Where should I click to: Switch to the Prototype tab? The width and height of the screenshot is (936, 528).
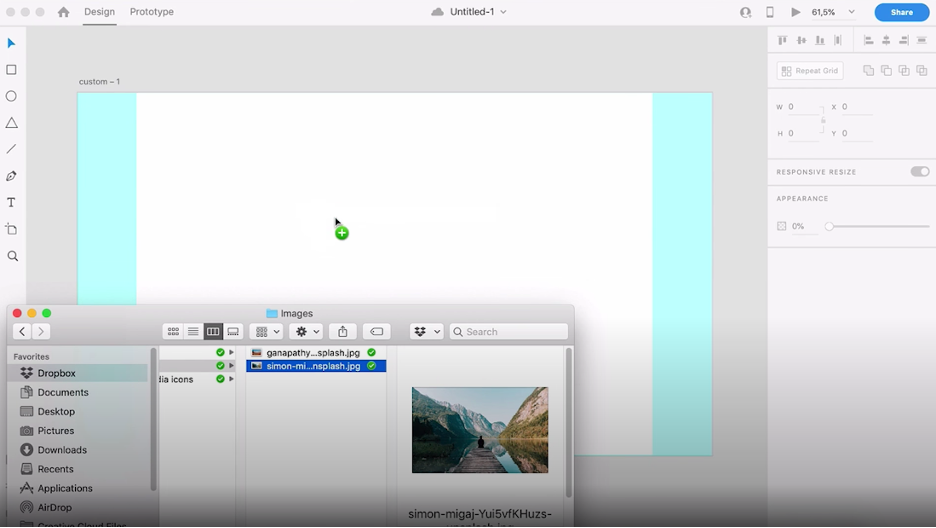click(152, 12)
